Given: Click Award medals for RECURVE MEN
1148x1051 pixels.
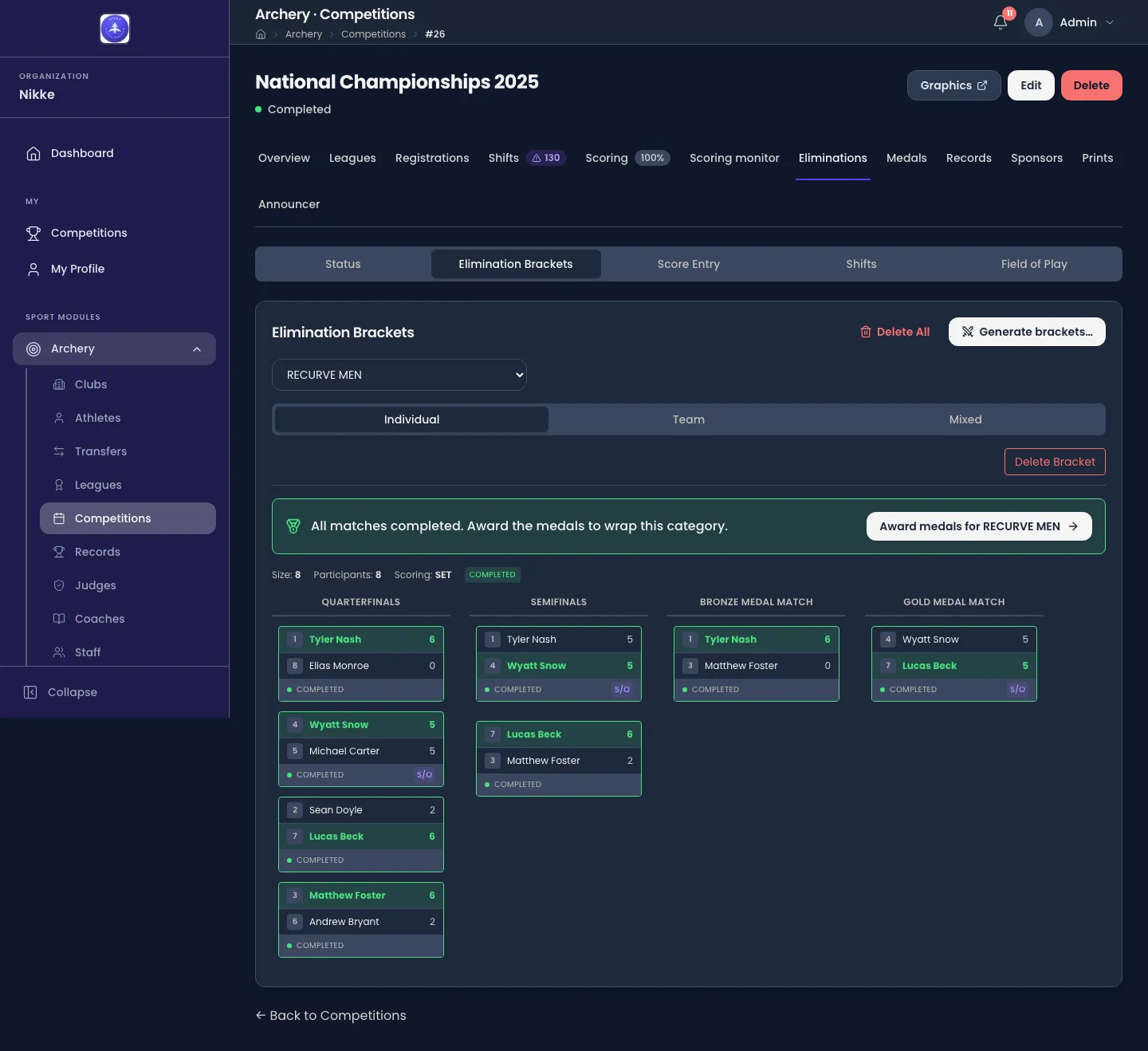Looking at the screenshot, I should (x=979, y=526).
